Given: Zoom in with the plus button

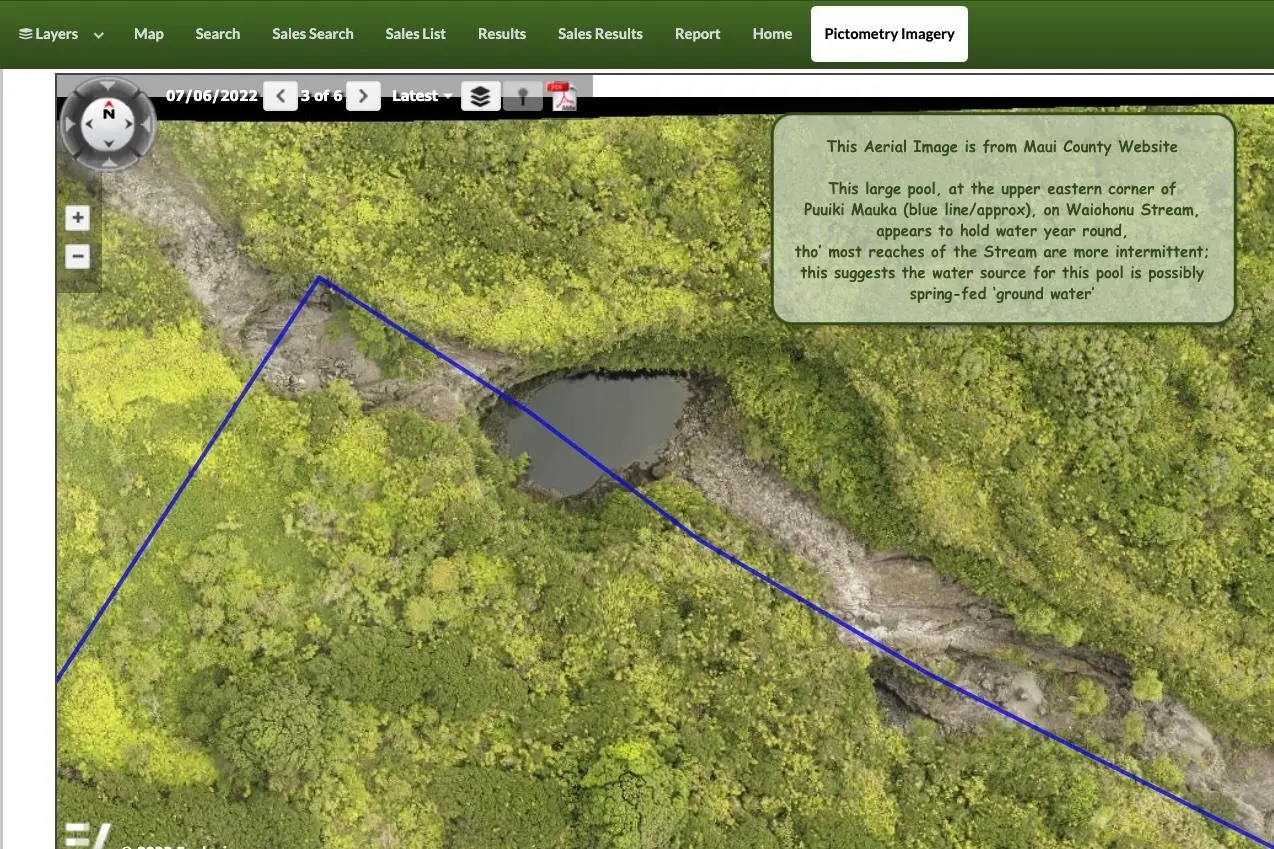Looking at the screenshot, I should pos(77,218).
